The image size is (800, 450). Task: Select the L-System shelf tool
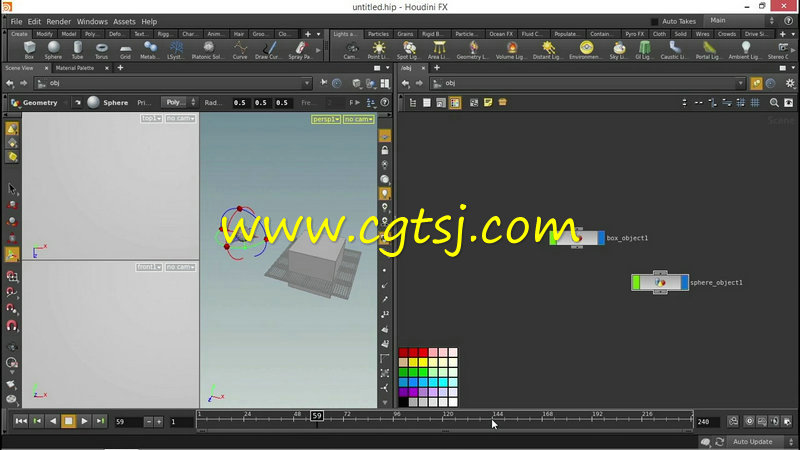[176, 50]
